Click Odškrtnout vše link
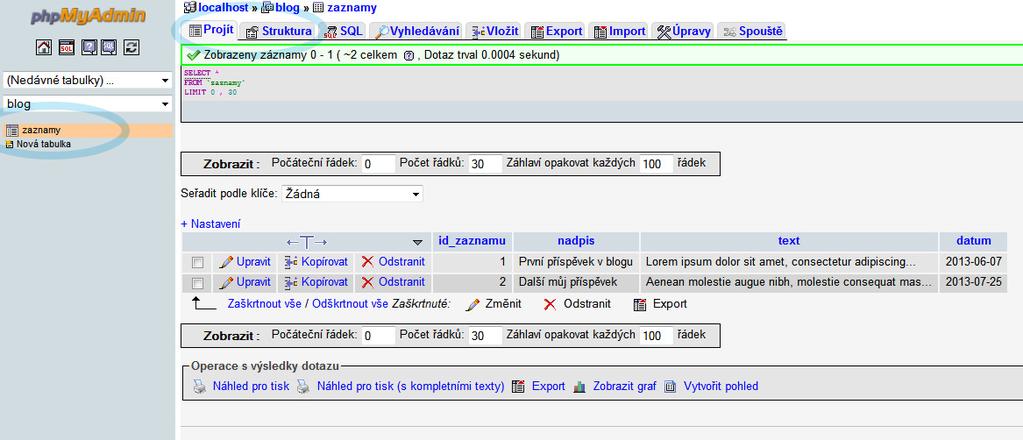Viewport: 1023px width, 440px height. point(350,304)
